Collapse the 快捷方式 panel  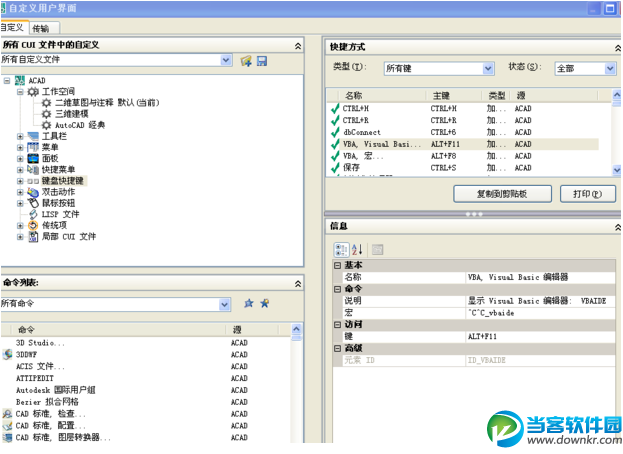pos(618,48)
